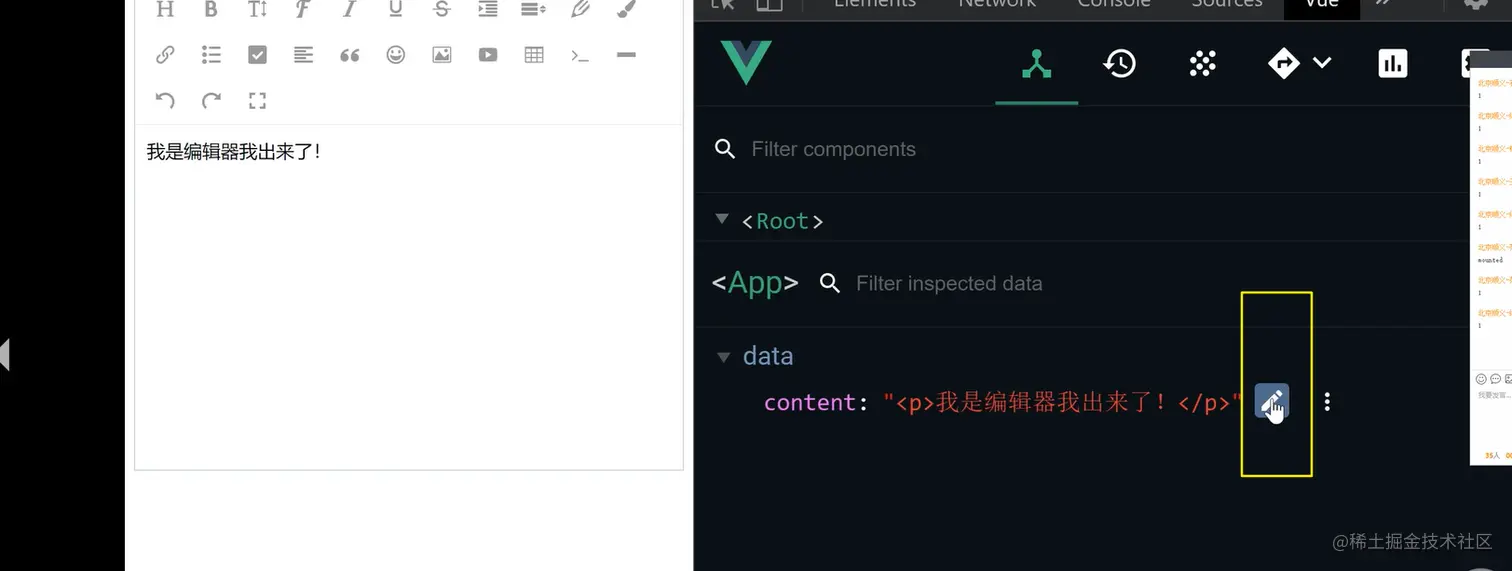Open the three-dot menu beside content
The image size is (1512, 571).
click(1327, 402)
